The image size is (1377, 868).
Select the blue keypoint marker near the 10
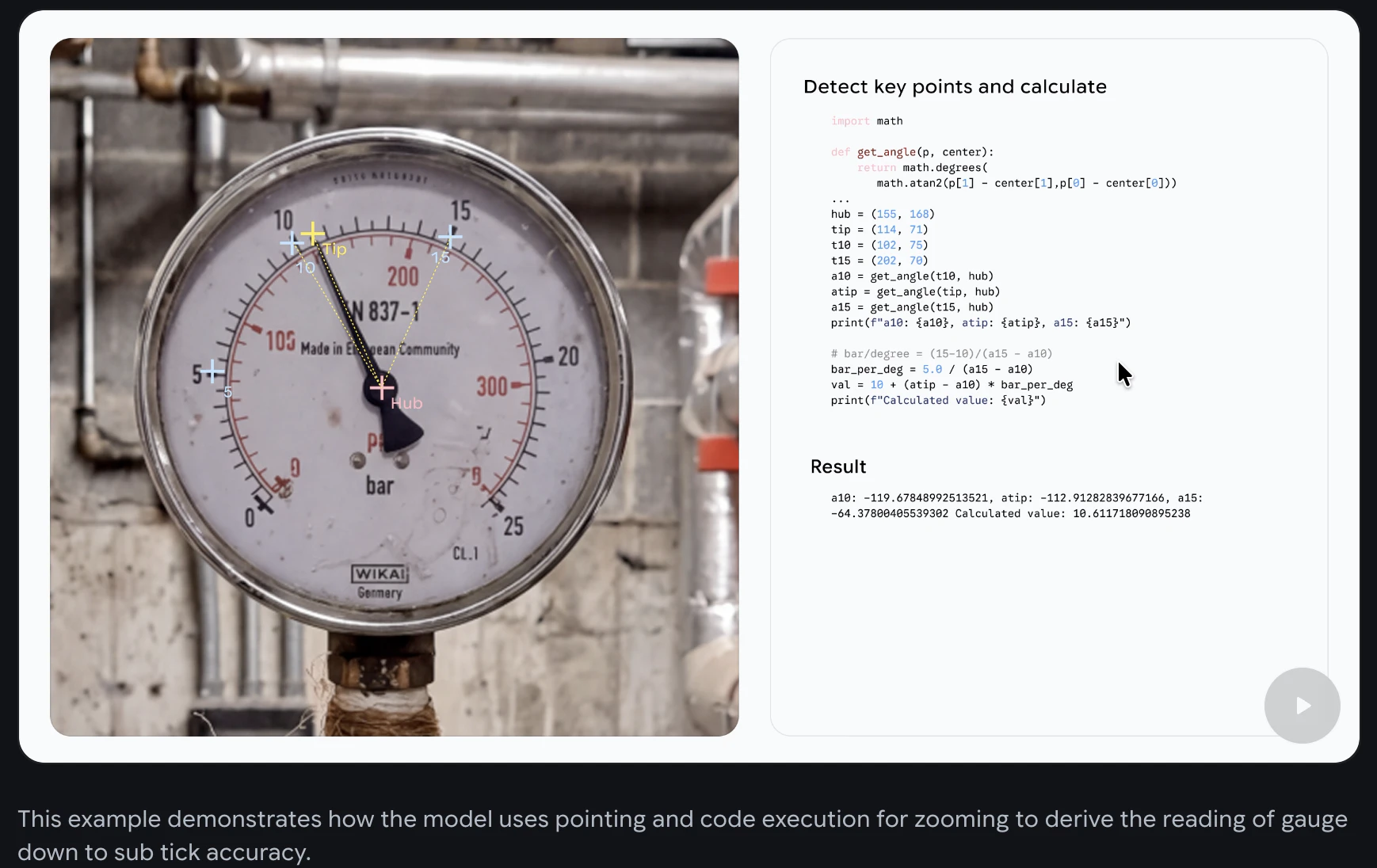[291, 242]
